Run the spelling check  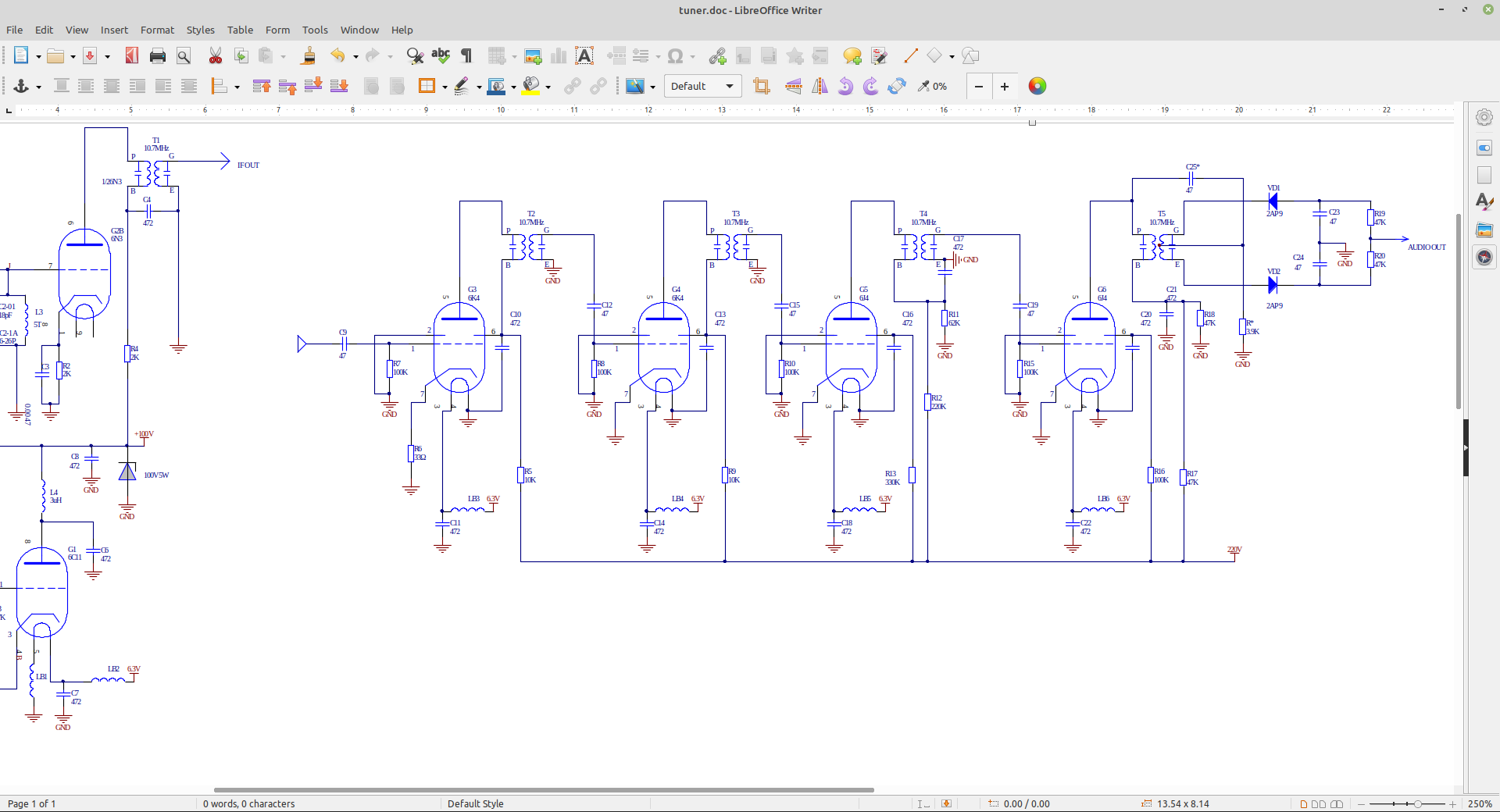(x=441, y=55)
